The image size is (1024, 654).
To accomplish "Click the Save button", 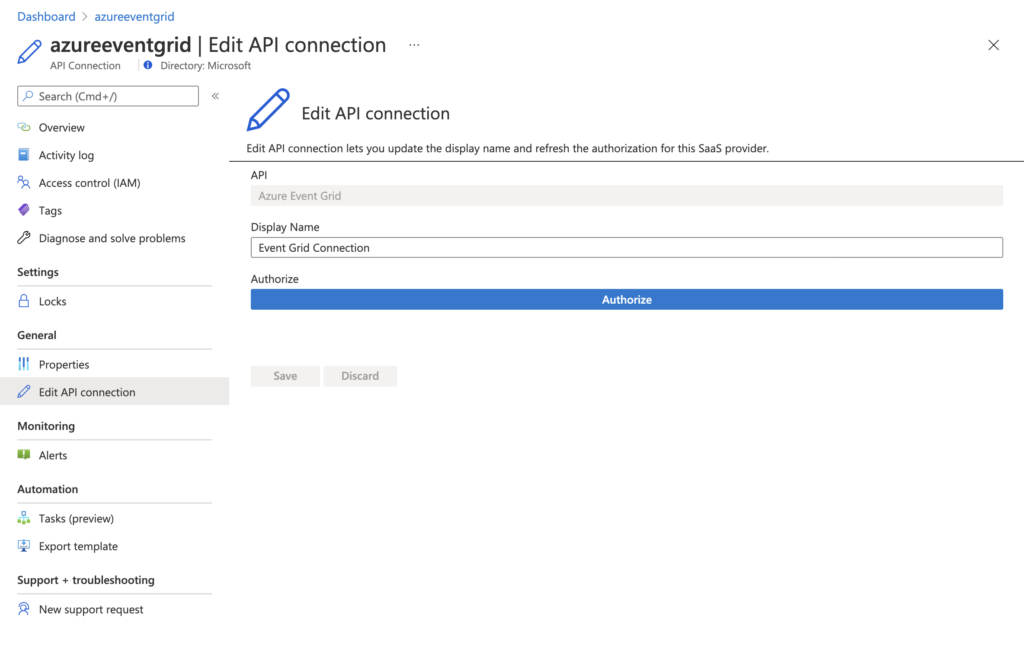I will coord(285,376).
